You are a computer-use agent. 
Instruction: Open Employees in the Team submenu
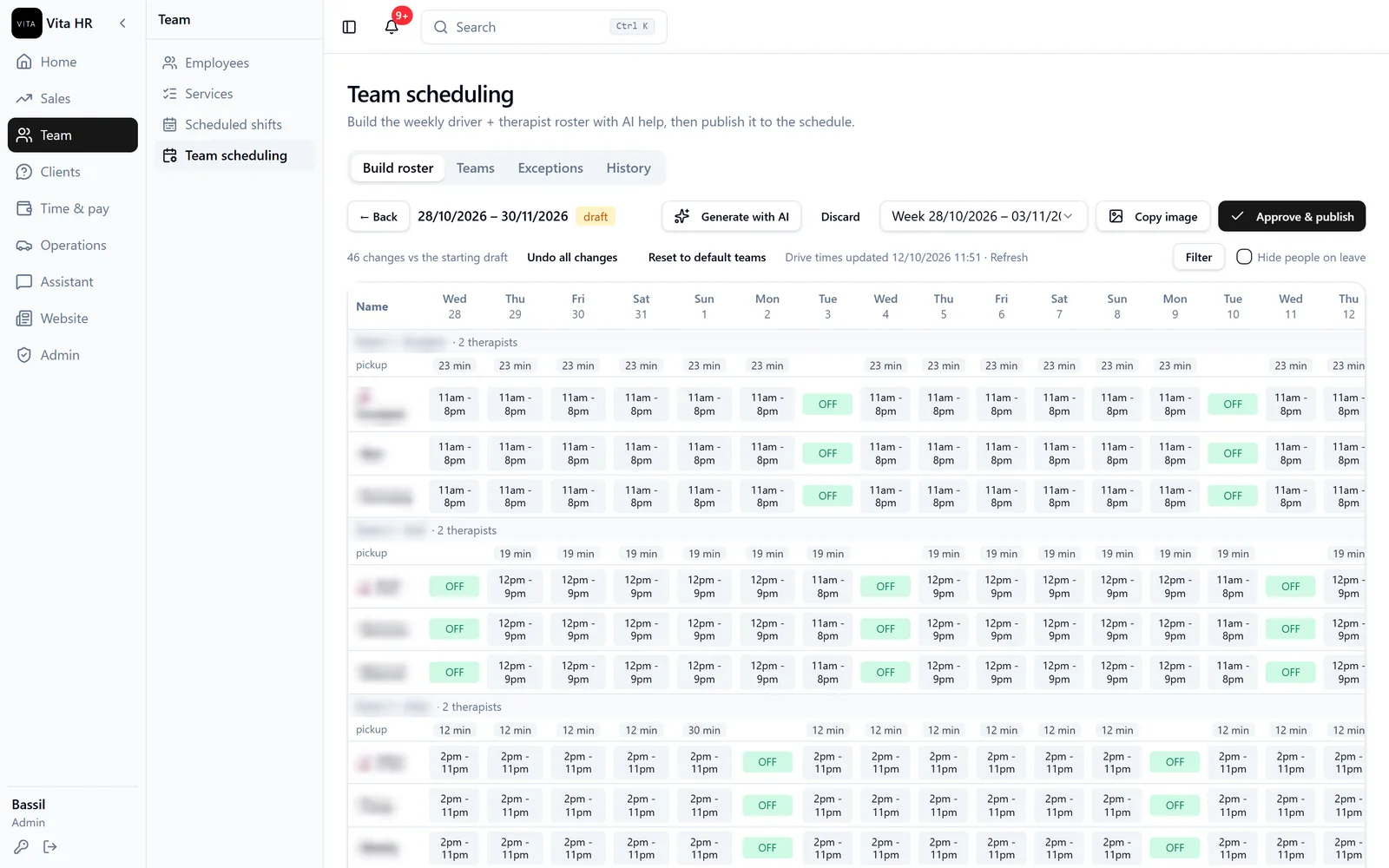[235, 62]
